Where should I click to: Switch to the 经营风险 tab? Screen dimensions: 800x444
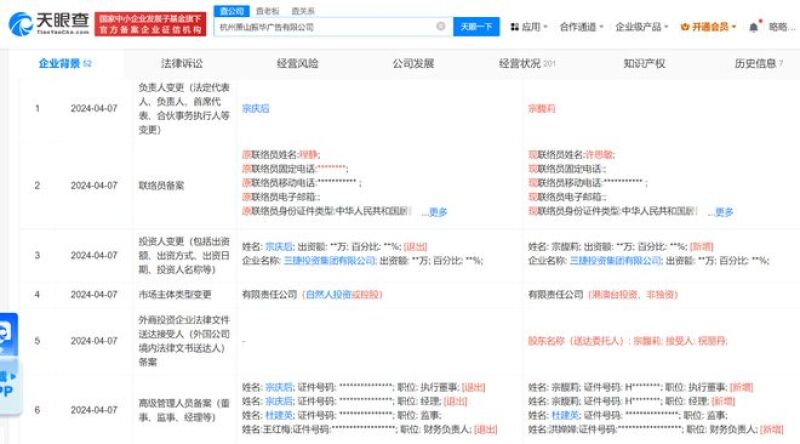(x=297, y=63)
